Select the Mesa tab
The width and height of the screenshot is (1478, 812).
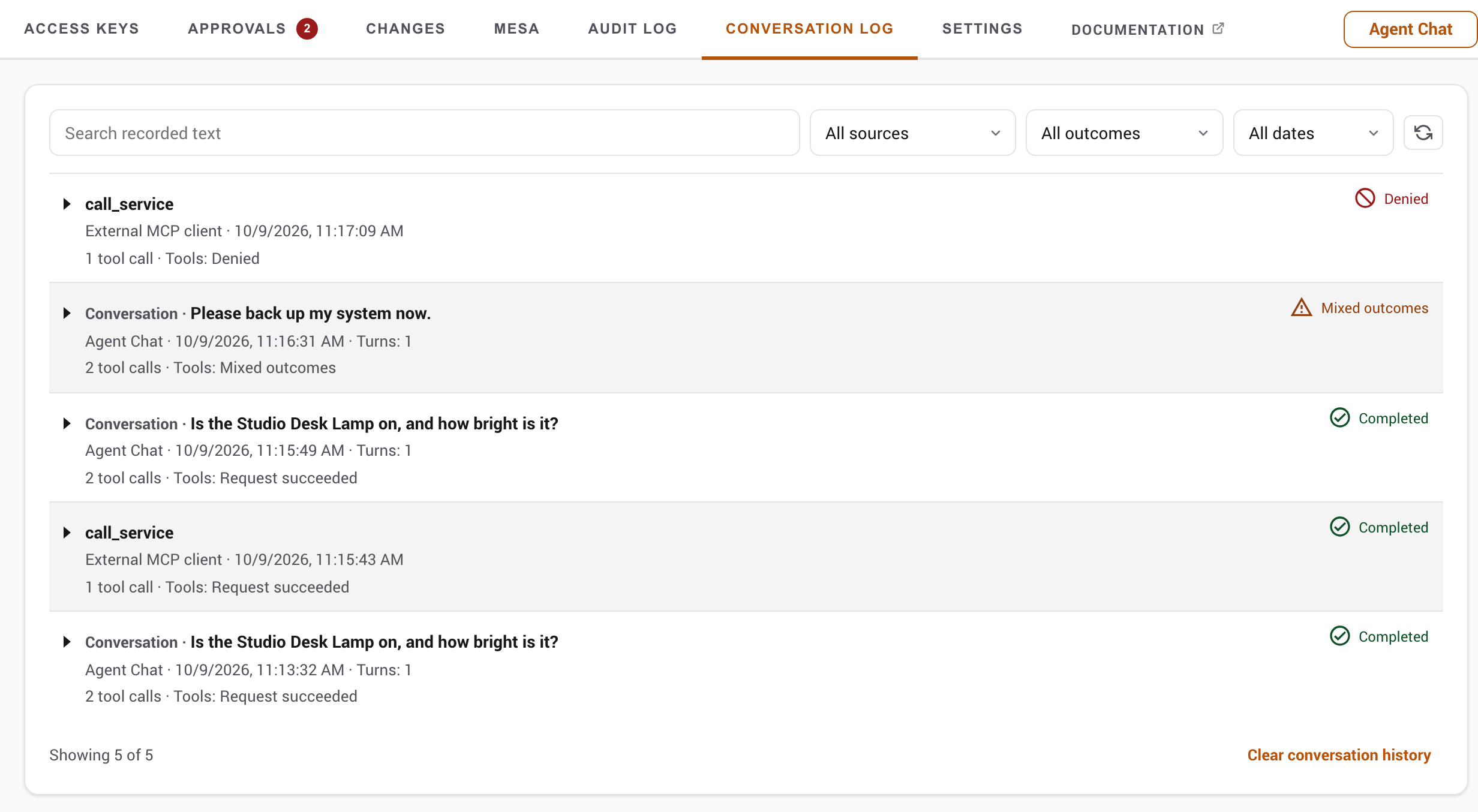tap(516, 28)
